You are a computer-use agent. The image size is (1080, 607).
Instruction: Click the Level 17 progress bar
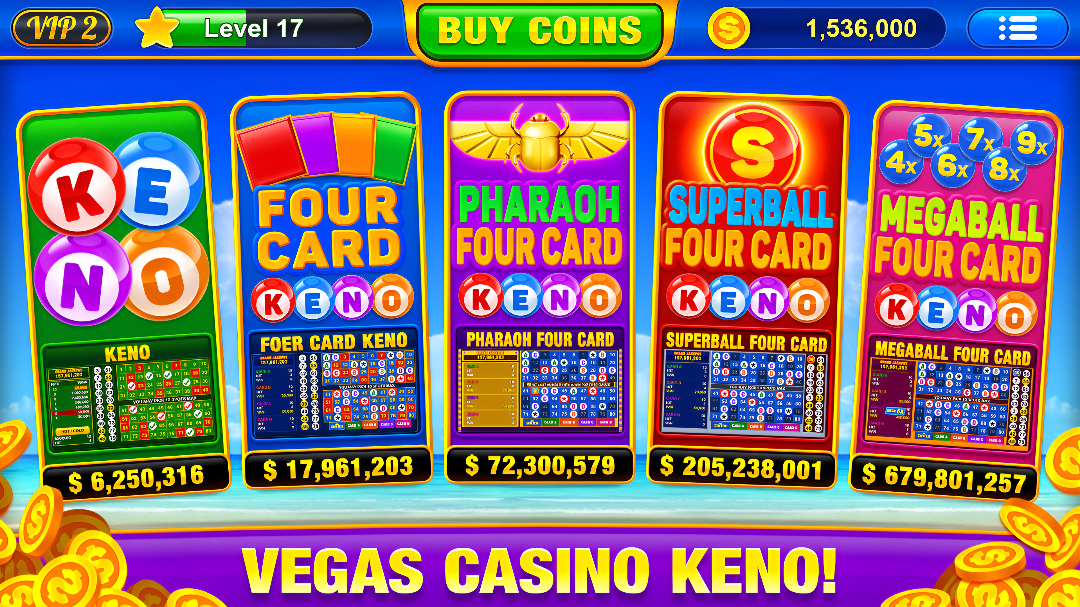tap(269, 28)
